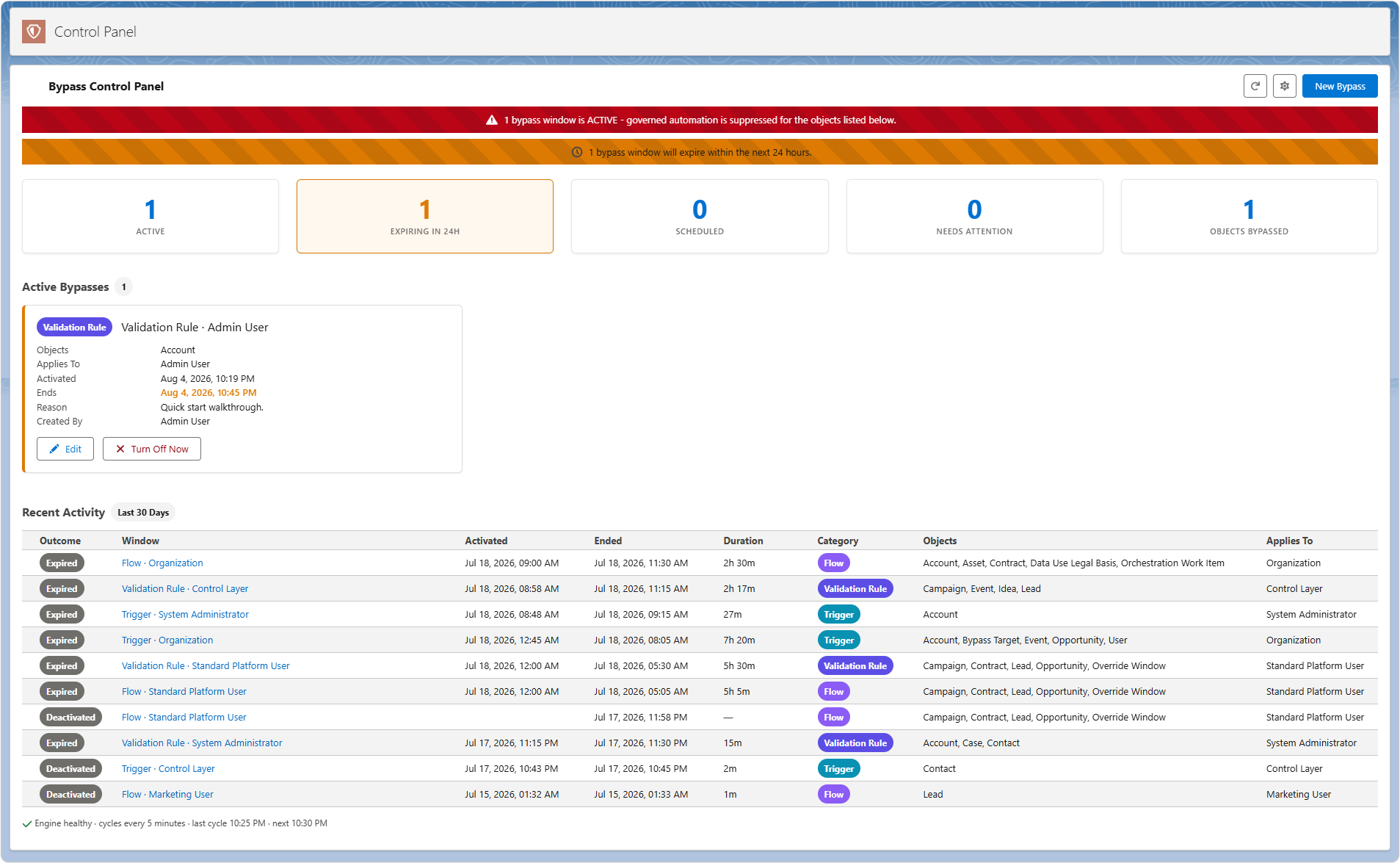1400x863 pixels.
Task: Click the refresh icon button
Action: pyautogui.click(x=1255, y=86)
